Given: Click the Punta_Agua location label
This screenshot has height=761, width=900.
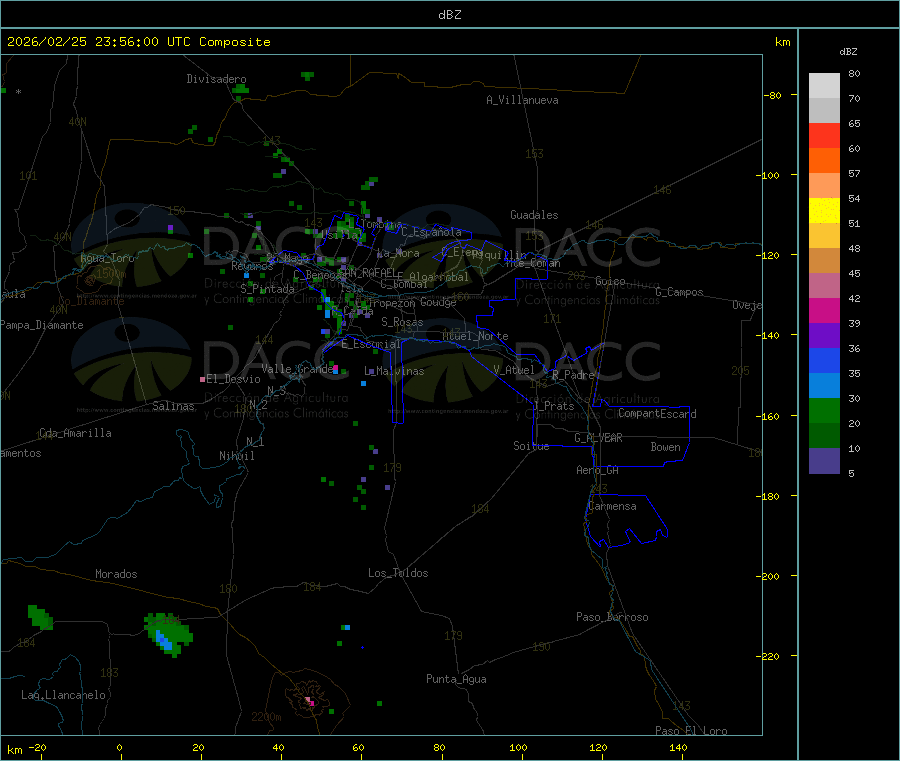Looking at the screenshot, I should pos(456,679).
